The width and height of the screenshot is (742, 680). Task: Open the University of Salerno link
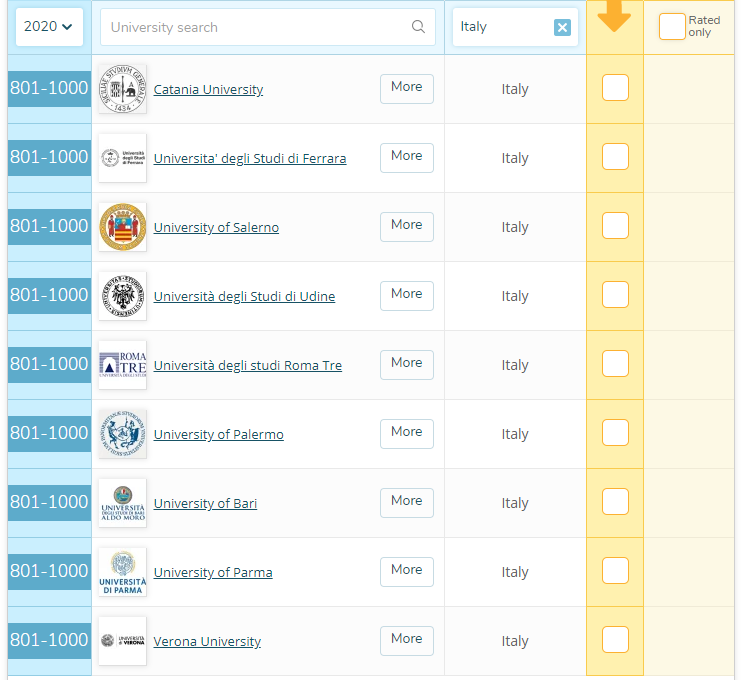point(216,228)
